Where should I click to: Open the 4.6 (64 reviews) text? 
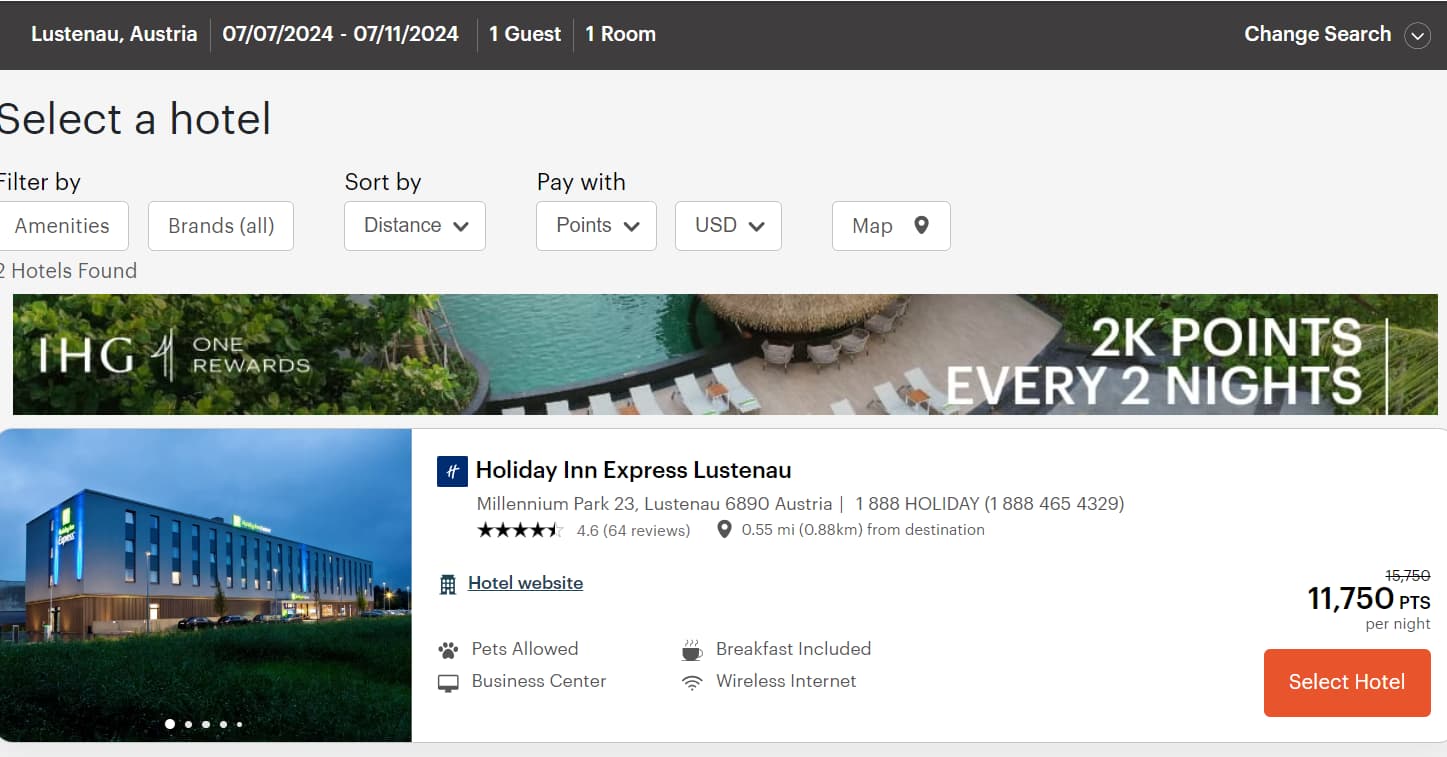click(x=633, y=530)
